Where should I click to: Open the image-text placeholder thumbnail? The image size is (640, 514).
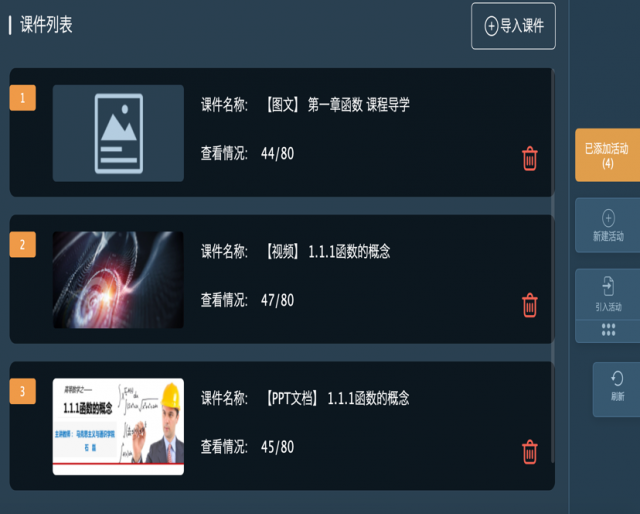click(x=118, y=134)
